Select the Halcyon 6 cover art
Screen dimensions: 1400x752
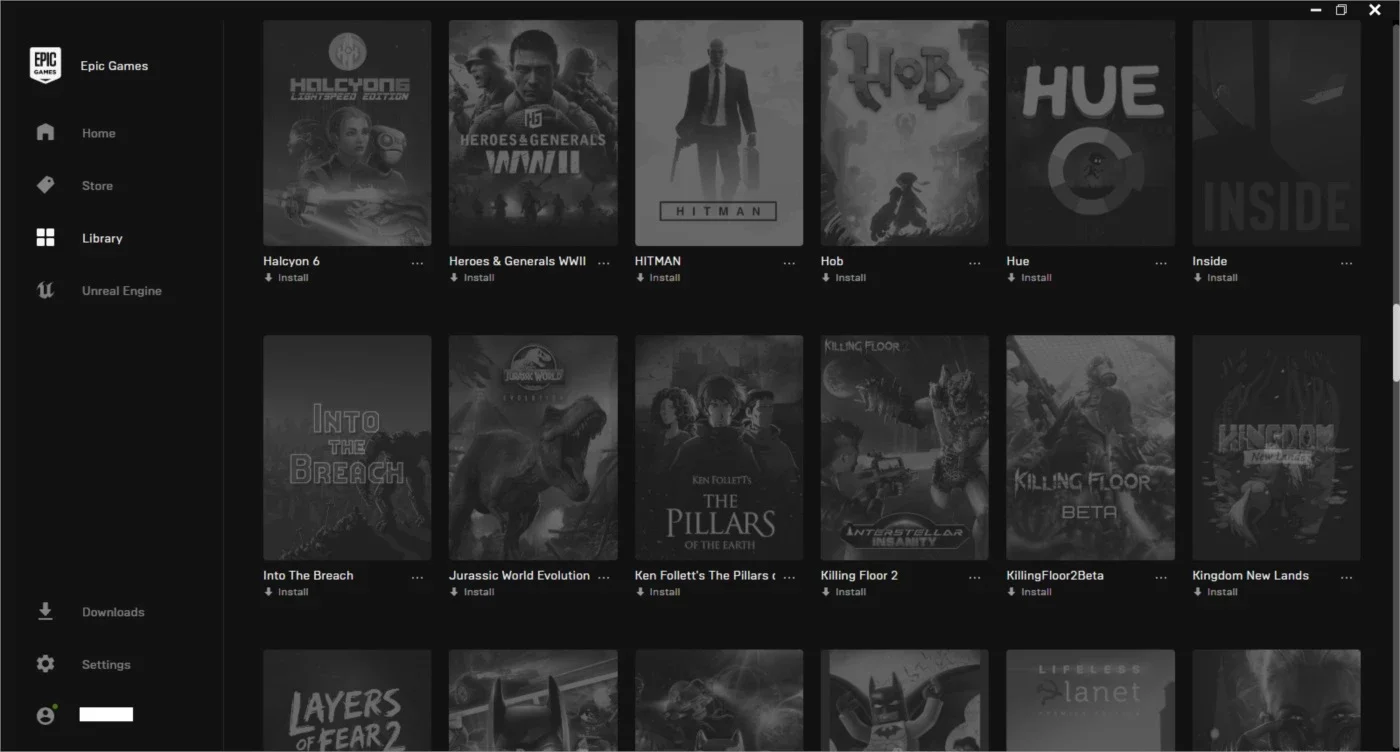pyautogui.click(x=347, y=133)
